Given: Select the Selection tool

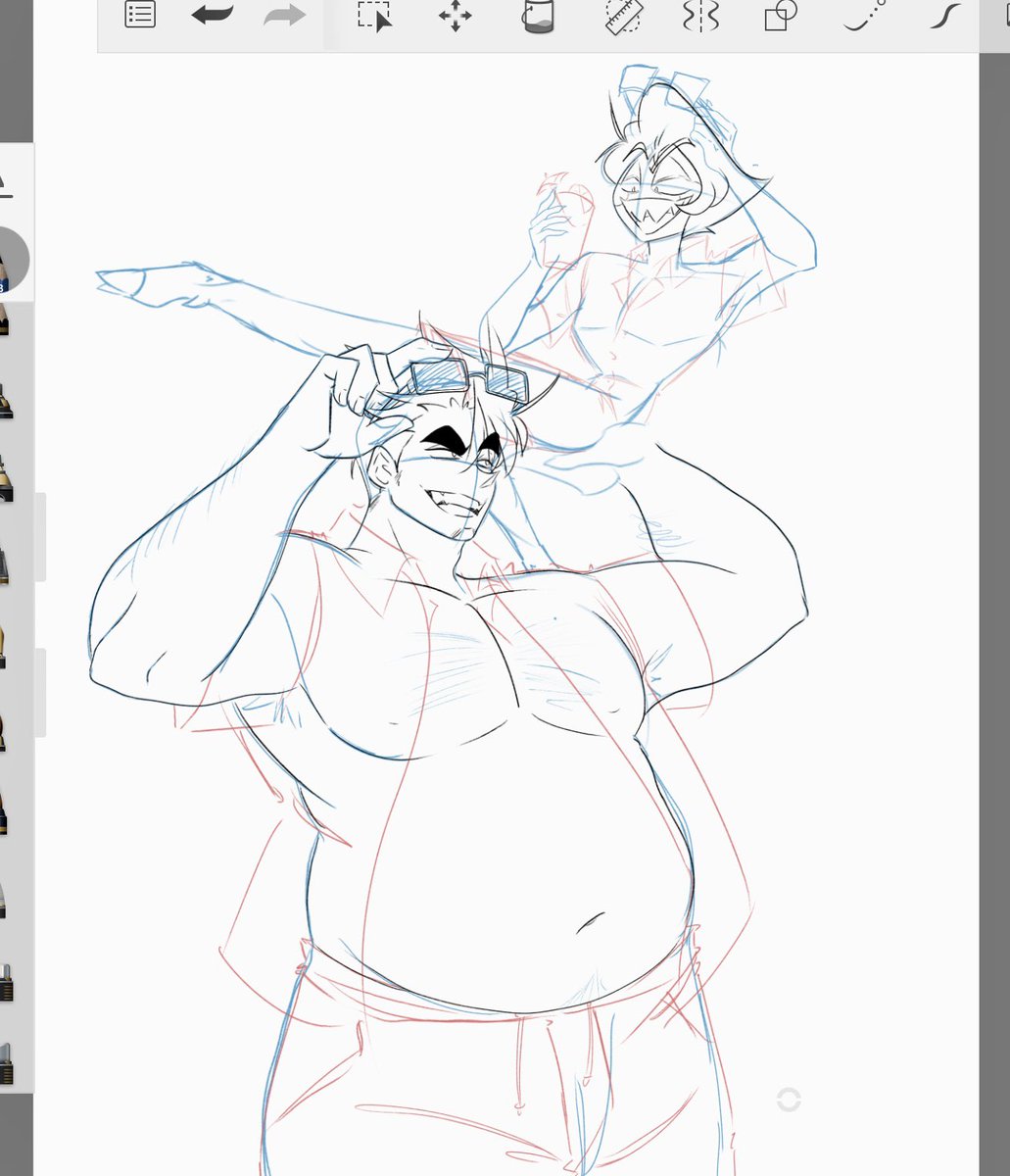Looking at the screenshot, I should point(374,17).
